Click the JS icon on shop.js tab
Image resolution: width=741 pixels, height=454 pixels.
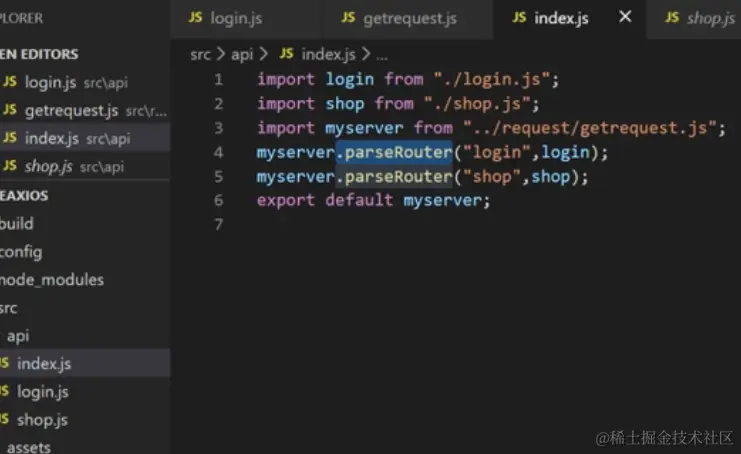672,17
